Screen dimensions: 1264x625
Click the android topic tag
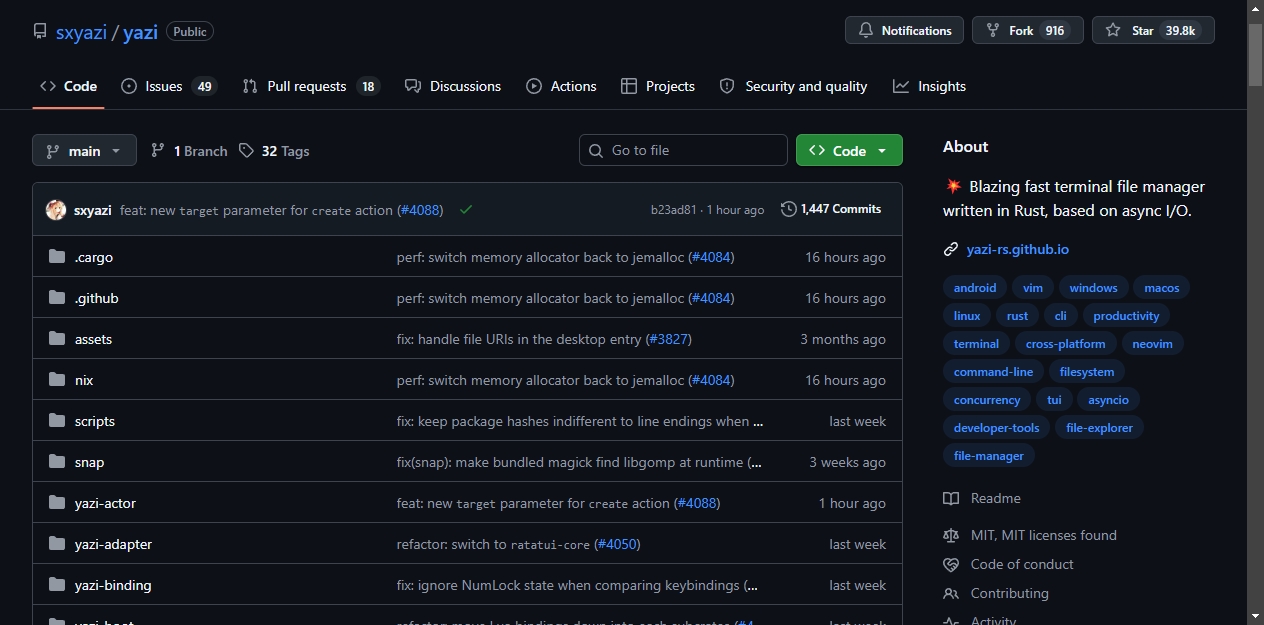coord(975,288)
